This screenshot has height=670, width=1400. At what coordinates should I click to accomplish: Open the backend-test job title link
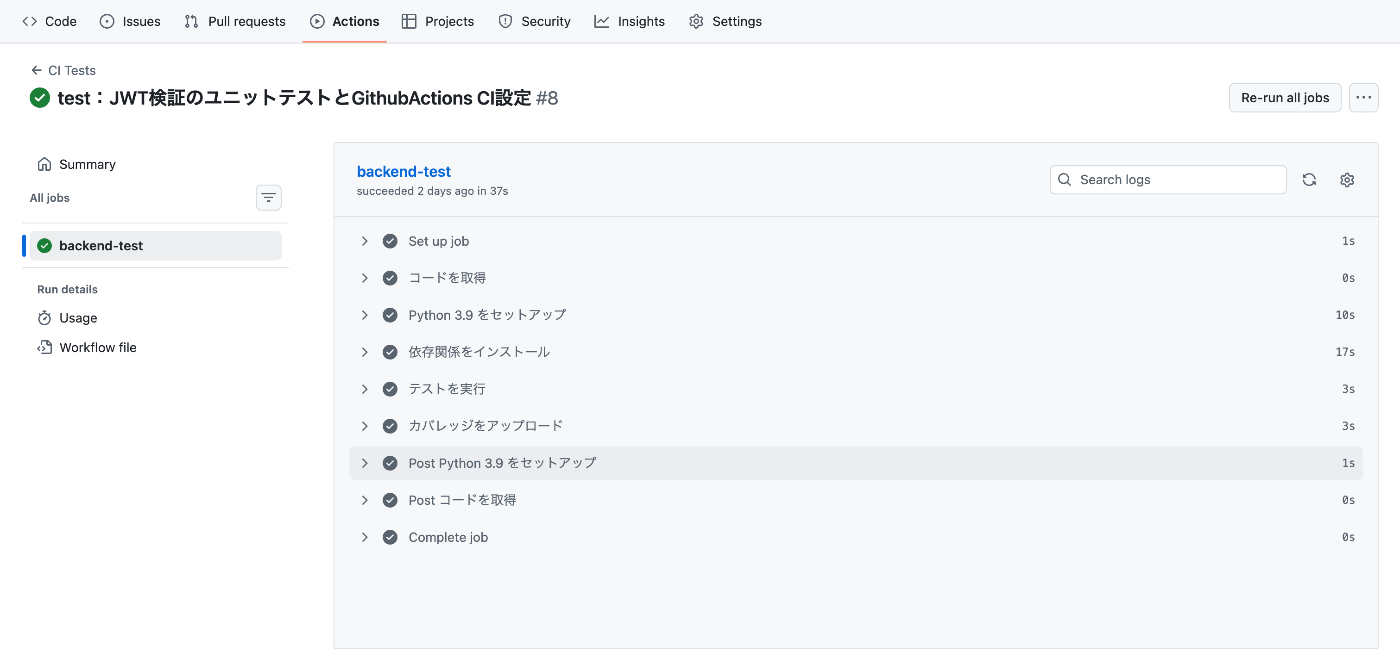click(404, 172)
